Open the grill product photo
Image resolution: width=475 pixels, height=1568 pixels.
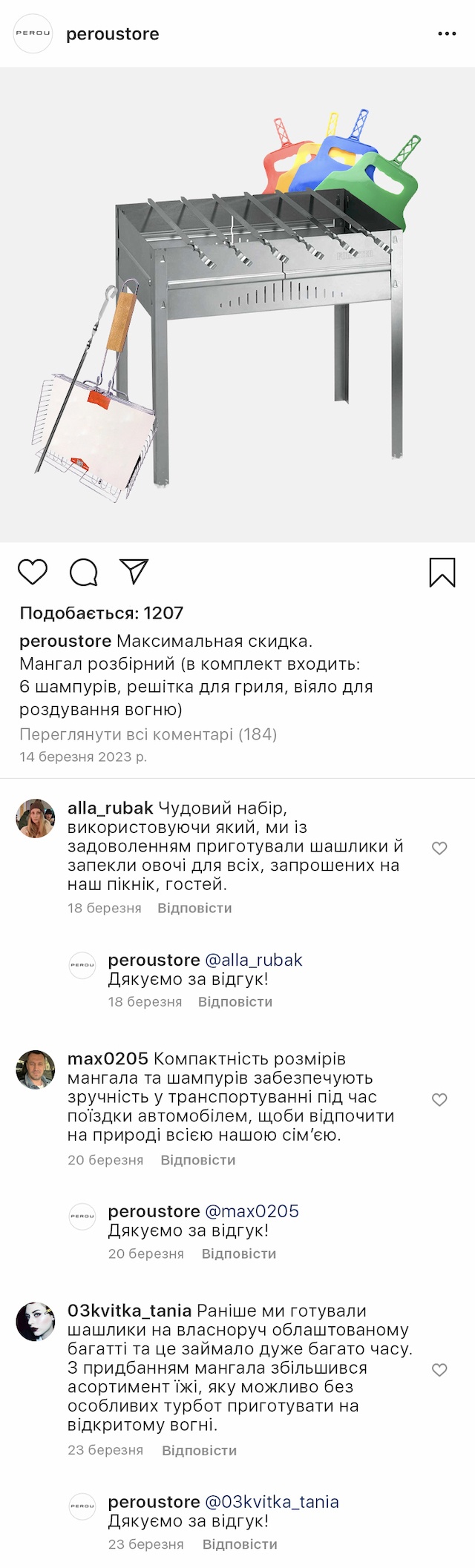(237, 305)
